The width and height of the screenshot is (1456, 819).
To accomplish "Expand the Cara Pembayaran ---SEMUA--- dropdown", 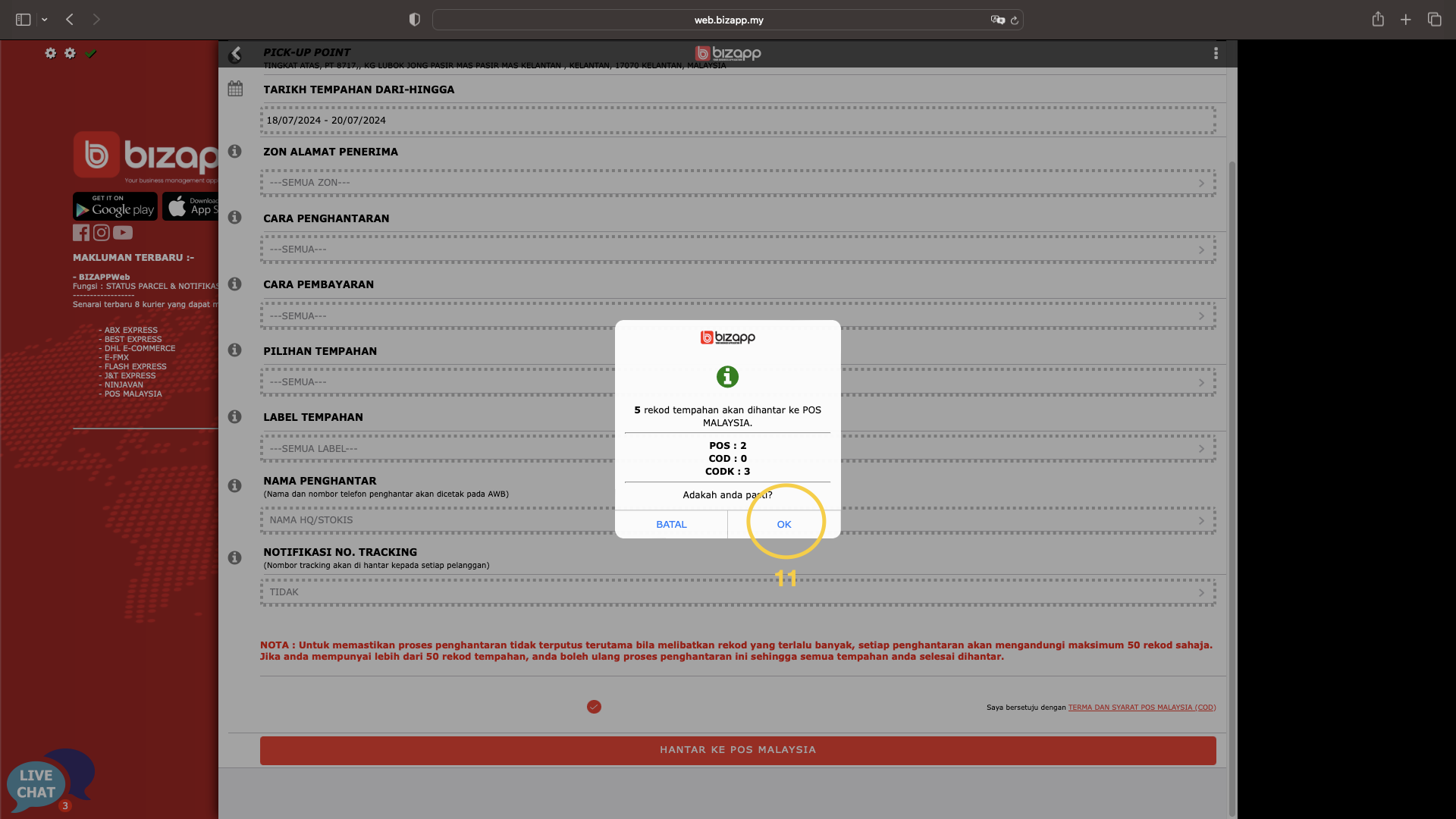I will tap(738, 316).
